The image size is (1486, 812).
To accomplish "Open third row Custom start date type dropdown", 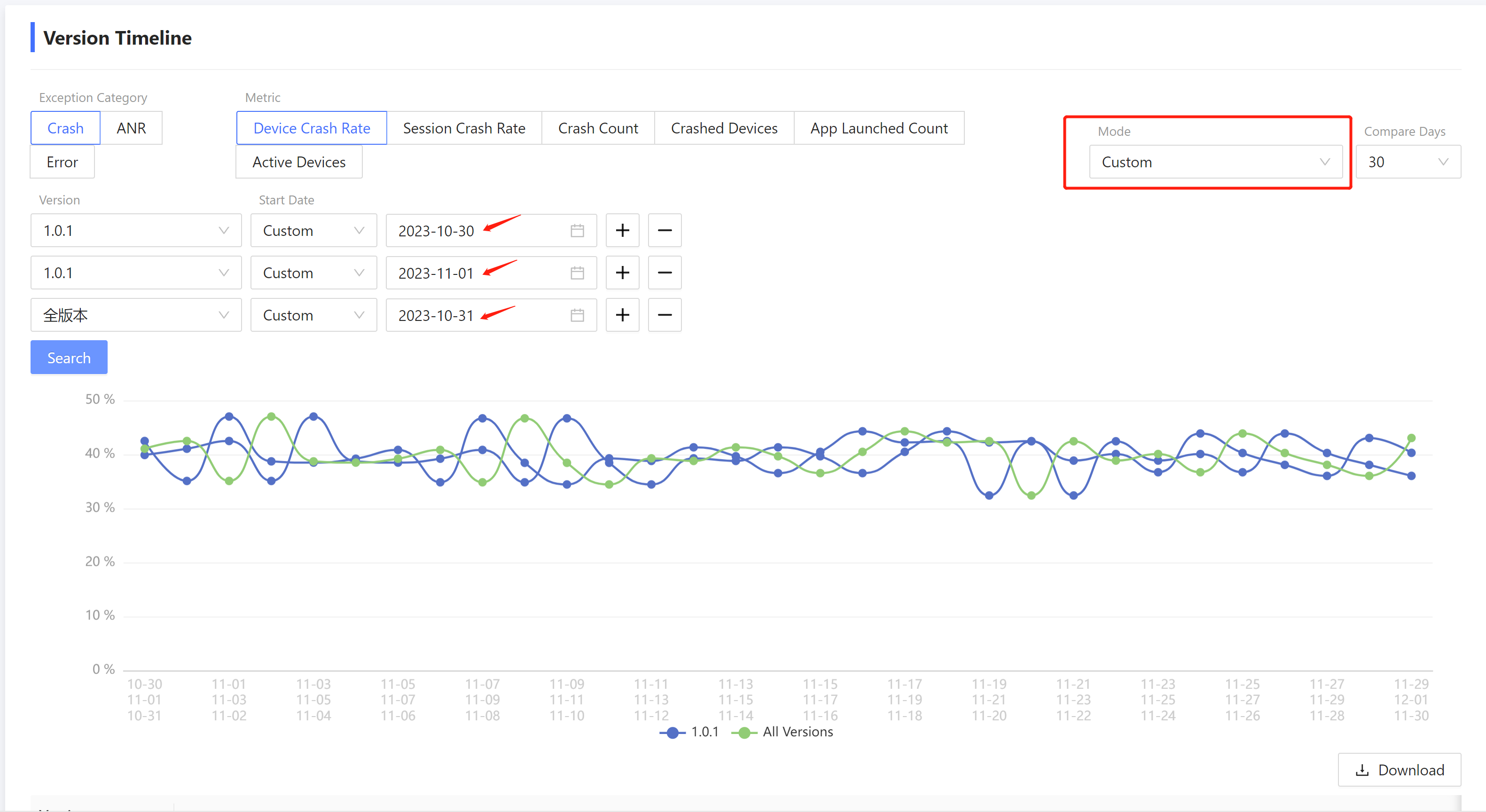I will point(314,315).
